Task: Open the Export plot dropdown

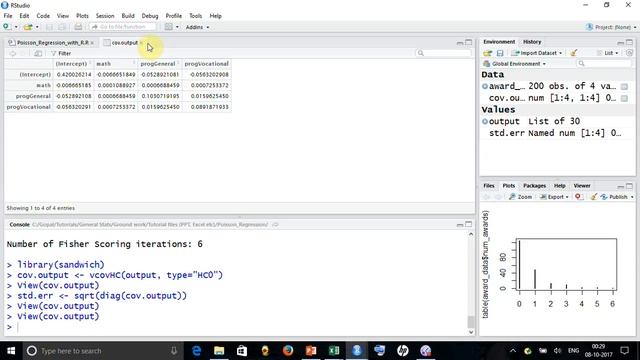Action: (554, 197)
